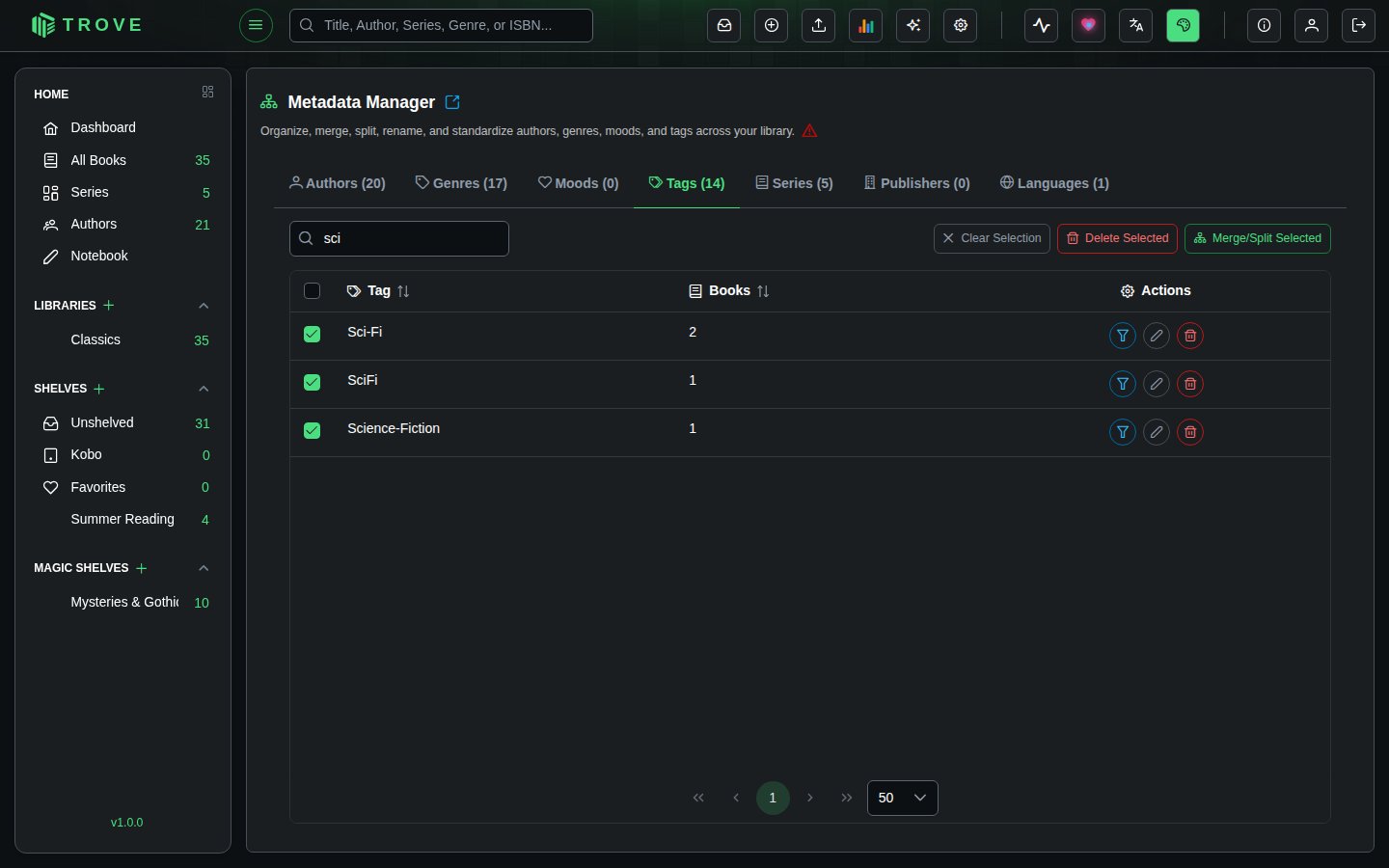Viewport: 1389px width, 868px height.
Task: Click the logout icon at top right
Action: (x=1359, y=25)
